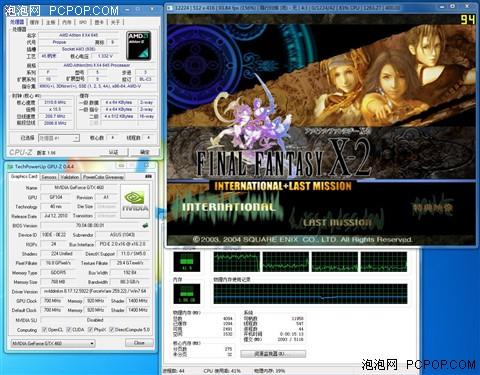Click the AMD Athlon II logo badge
Screen dimensions: 480x375
(138, 46)
